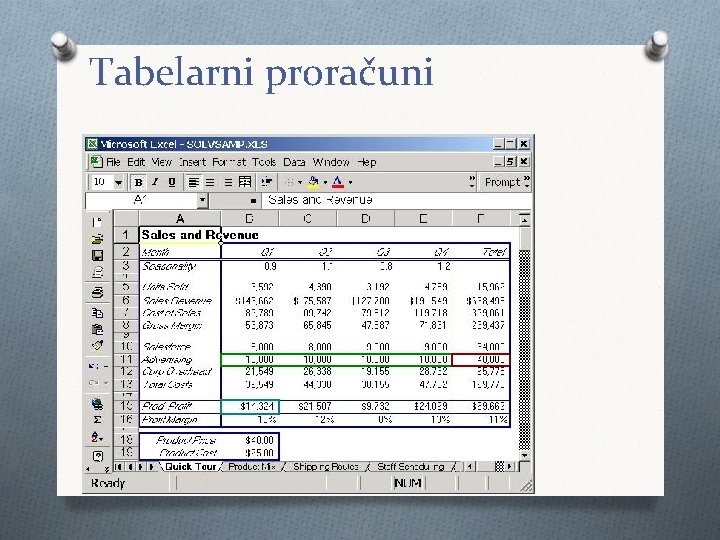This screenshot has width=720, height=540.
Task: Click horizontal scrollbar right arrow
Action: point(510,467)
